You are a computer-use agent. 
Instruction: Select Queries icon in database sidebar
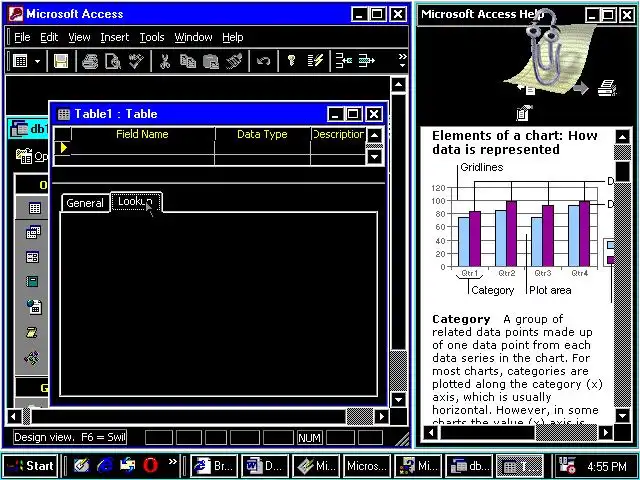point(33,232)
